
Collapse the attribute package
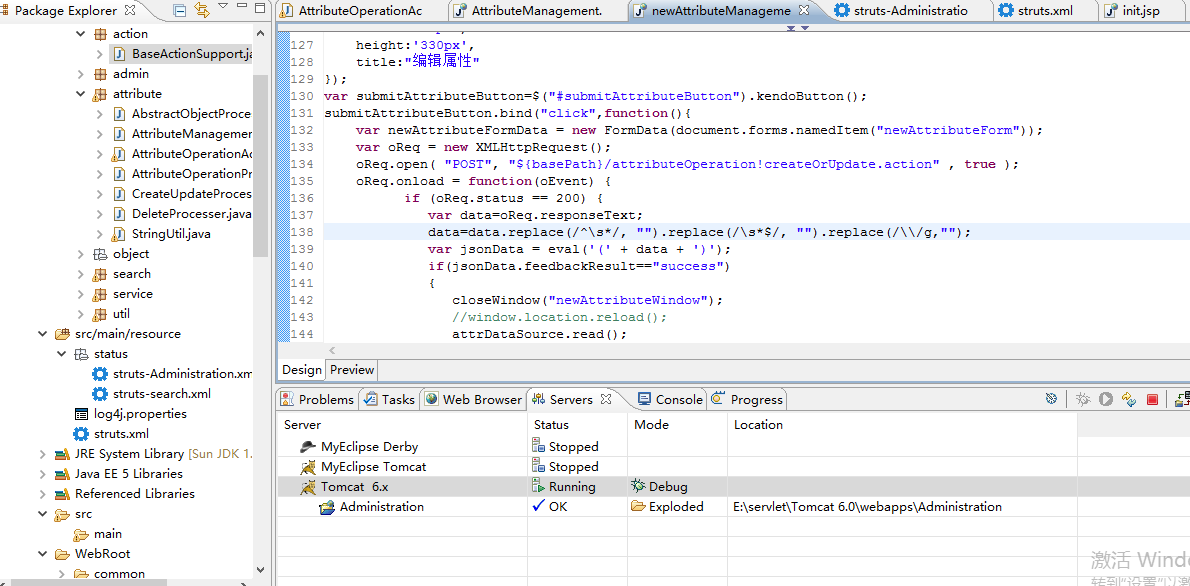[x=81, y=94]
